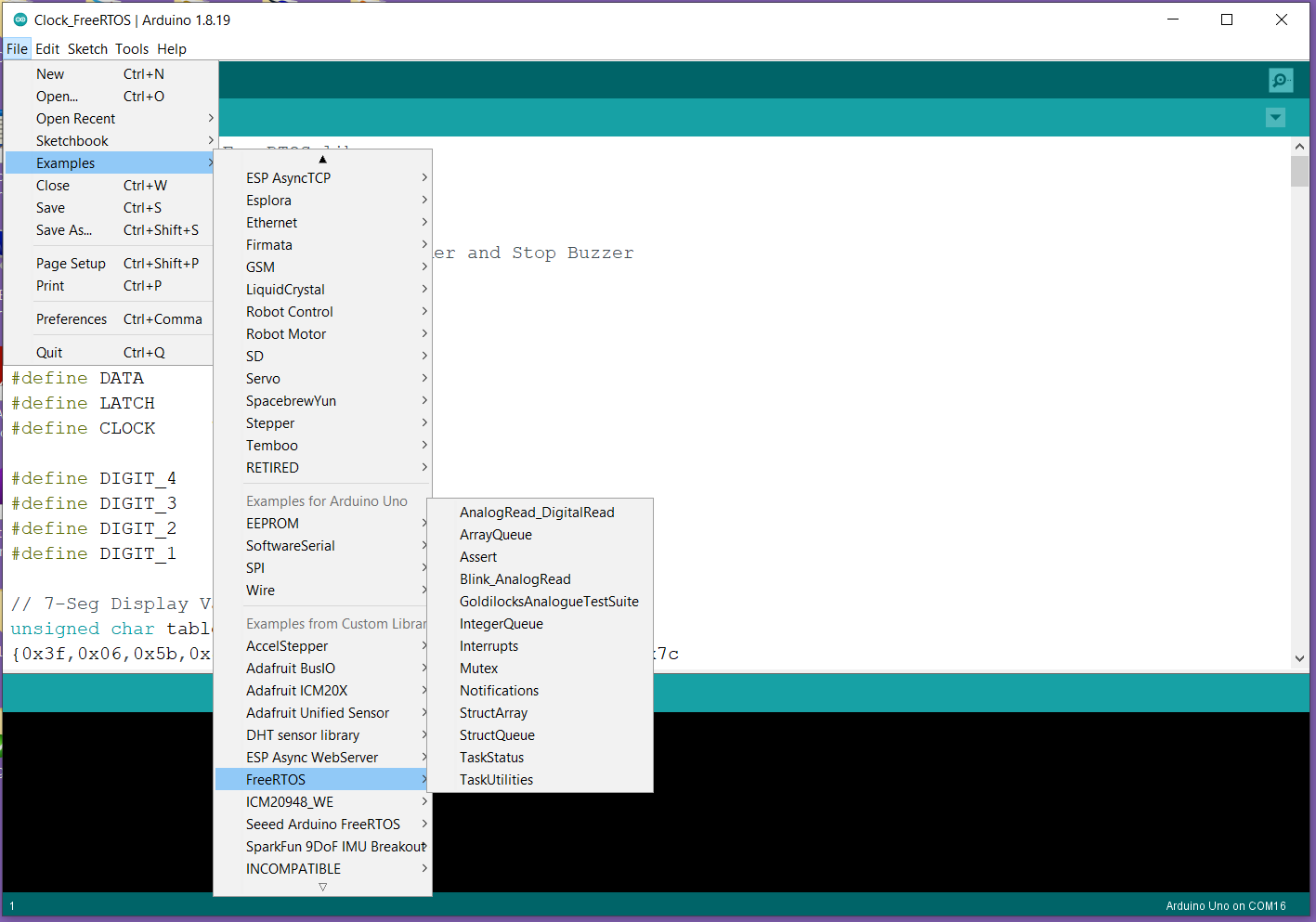
Task: Load Blink_AnalogRead example sketch
Action: pos(541,579)
